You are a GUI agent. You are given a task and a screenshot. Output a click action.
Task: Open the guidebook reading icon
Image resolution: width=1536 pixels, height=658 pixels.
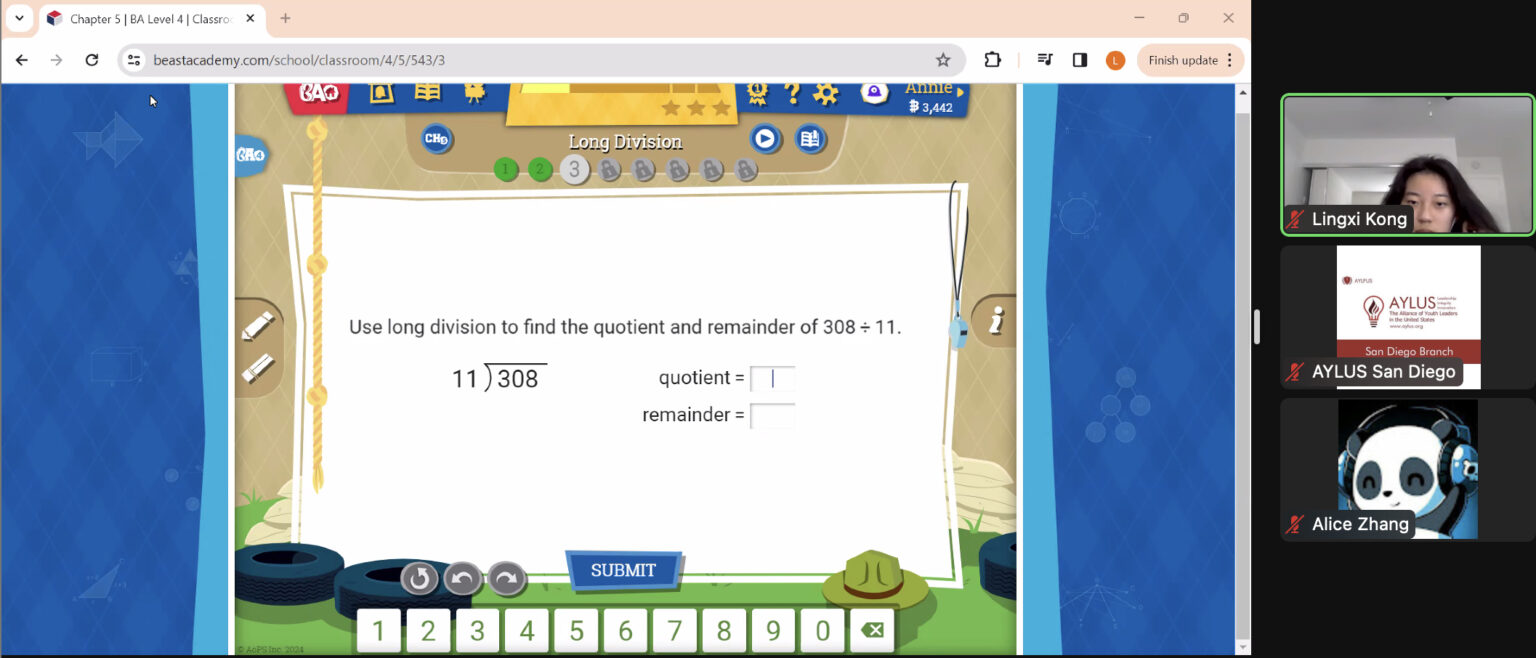click(x=810, y=139)
